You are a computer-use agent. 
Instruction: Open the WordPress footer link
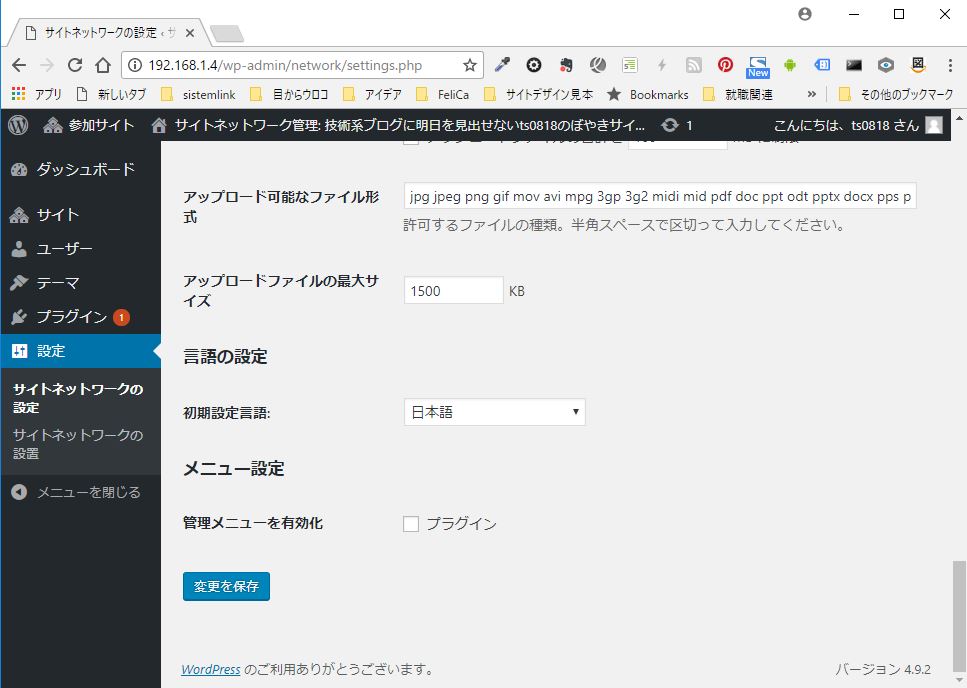[x=211, y=669]
